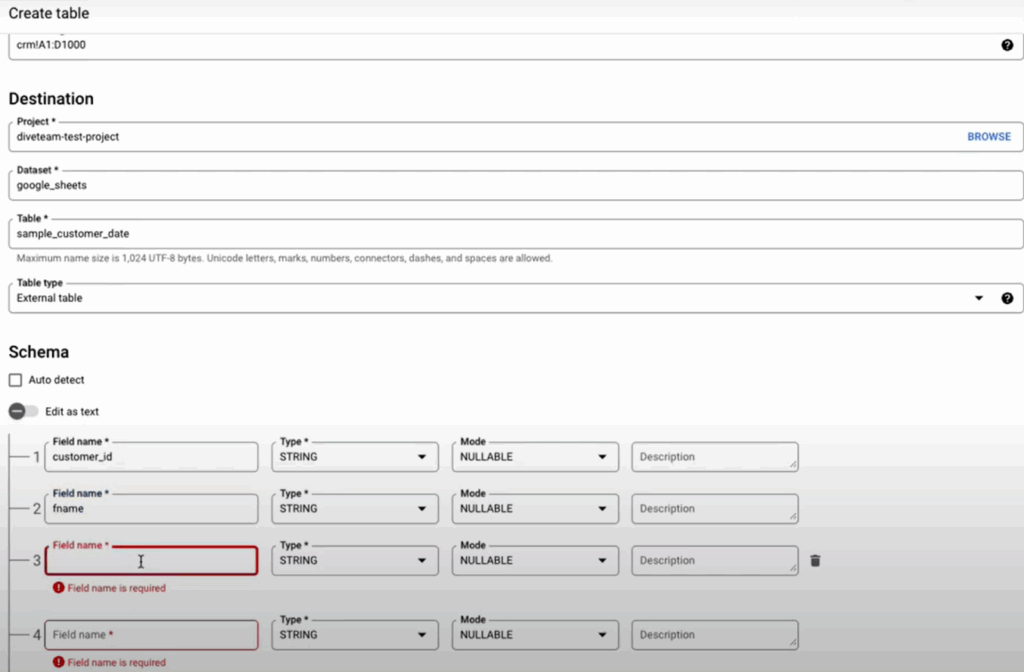Open the Mode dropdown for fname field
The height and width of the screenshot is (672, 1024).
534,509
